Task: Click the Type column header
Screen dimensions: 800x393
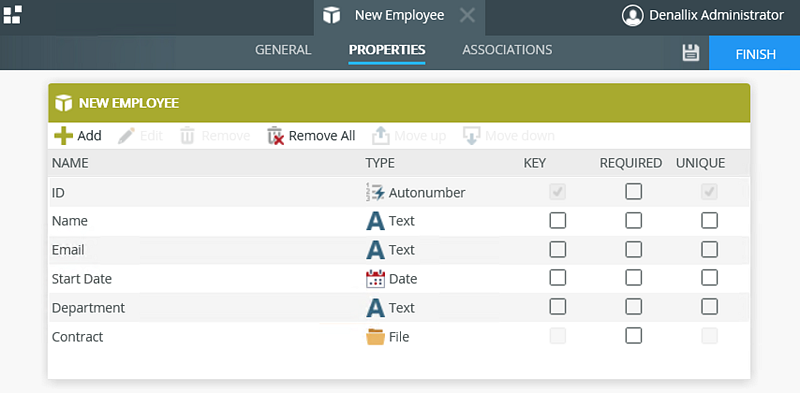Action: (x=380, y=163)
